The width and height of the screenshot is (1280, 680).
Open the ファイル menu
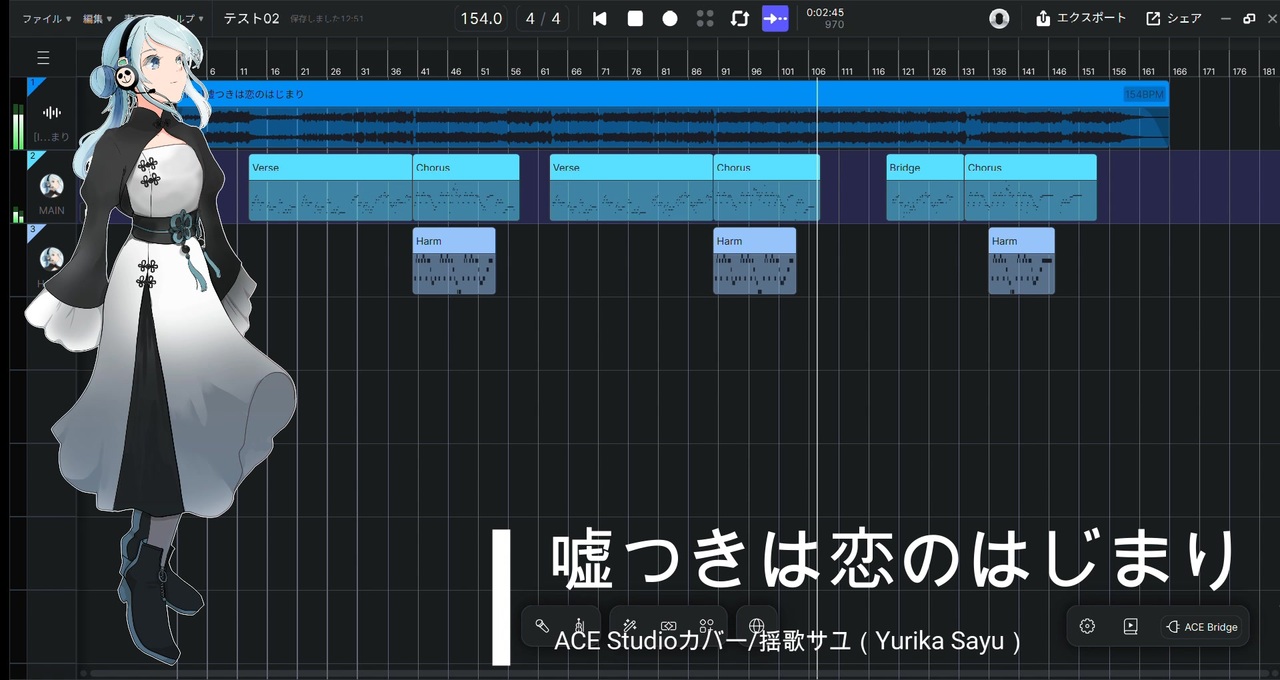coord(47,19)
